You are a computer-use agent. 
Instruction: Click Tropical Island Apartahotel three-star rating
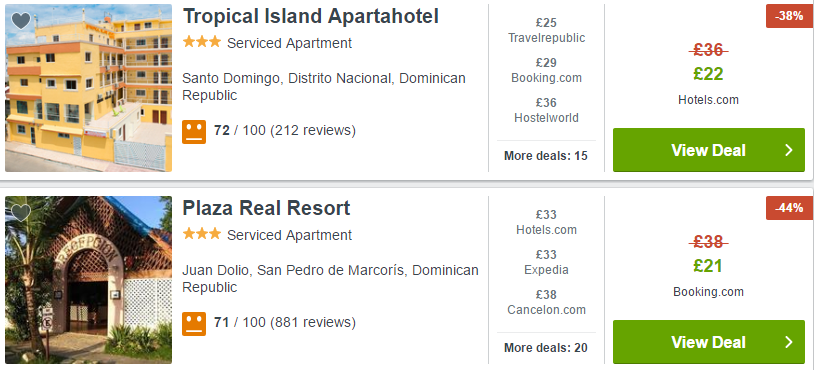[x=201, y=43]
